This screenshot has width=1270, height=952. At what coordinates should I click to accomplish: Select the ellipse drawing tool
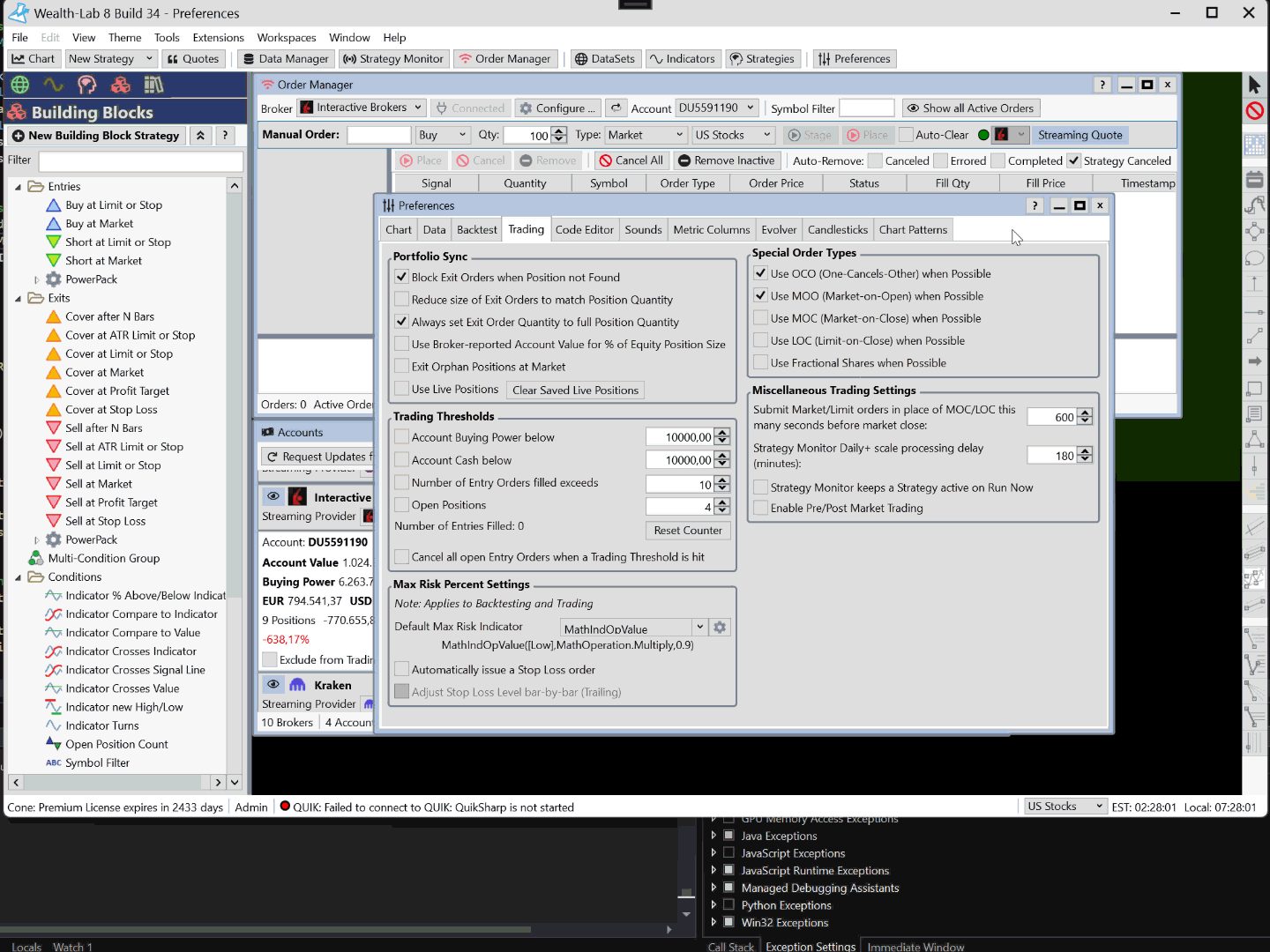[1254, 258]
